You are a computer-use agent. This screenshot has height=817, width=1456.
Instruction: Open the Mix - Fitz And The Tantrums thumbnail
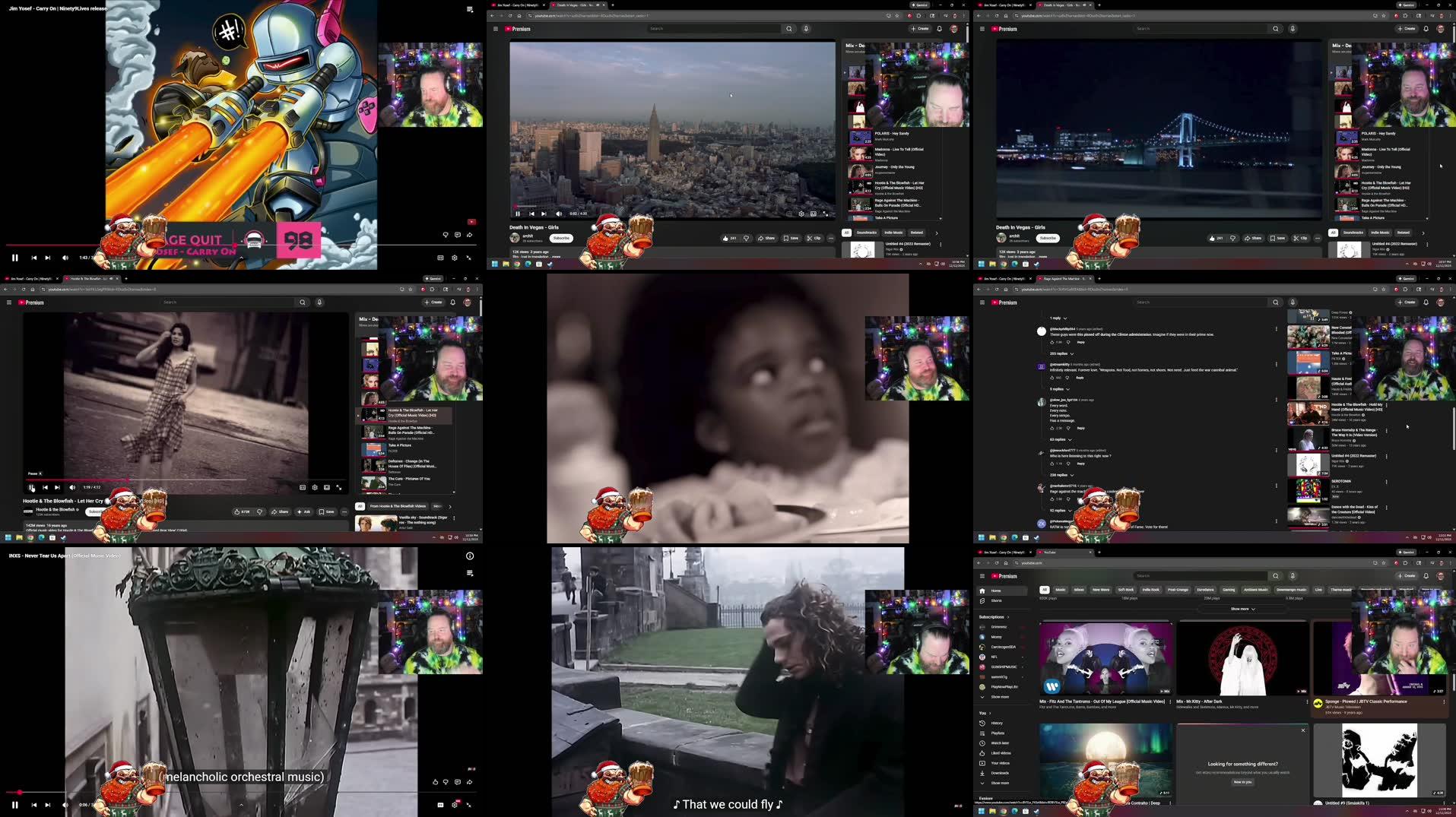click(1105, 657)
